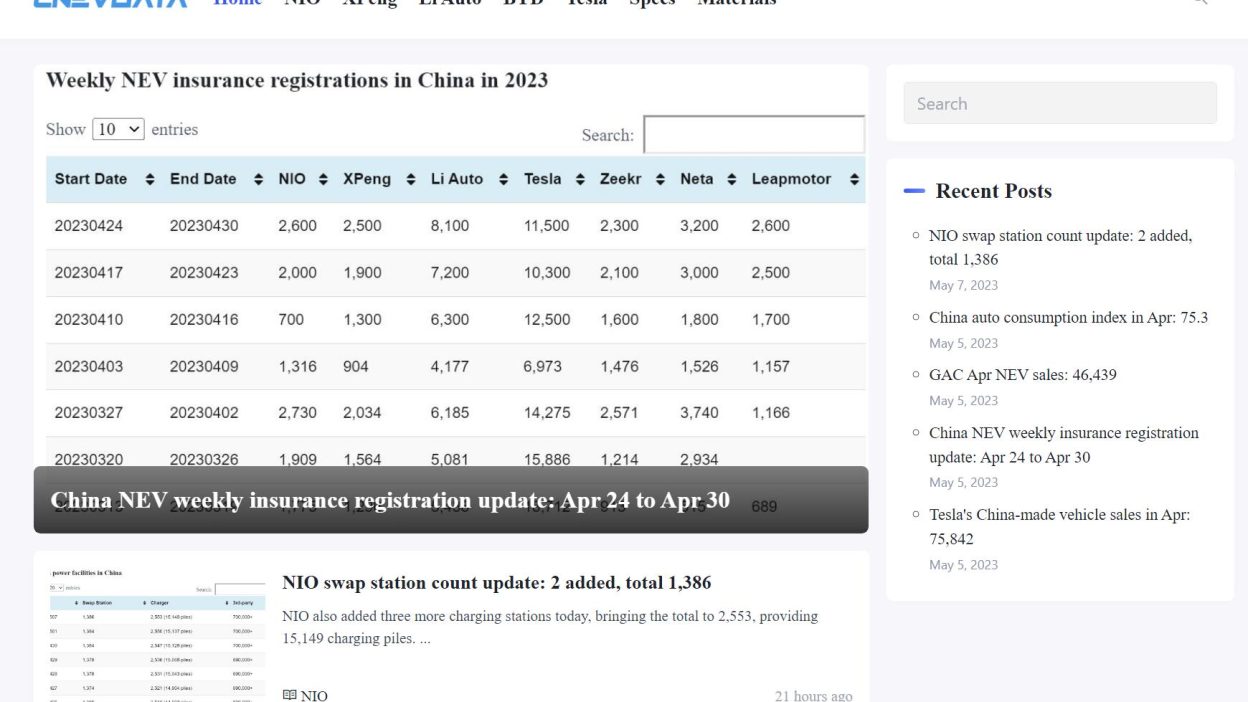The image size is (1248, 702).
Task: Open Materials in the top navigation
Action: (x=736, y=3)
